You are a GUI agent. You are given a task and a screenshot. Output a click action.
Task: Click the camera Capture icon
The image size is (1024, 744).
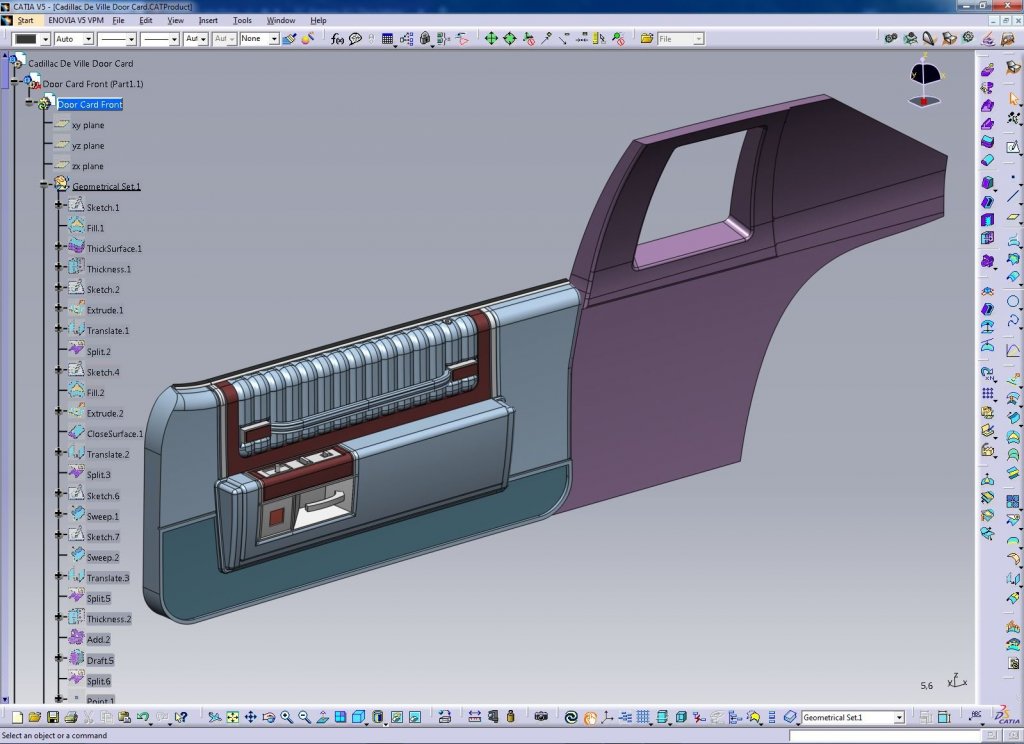(x=540, y=717)
